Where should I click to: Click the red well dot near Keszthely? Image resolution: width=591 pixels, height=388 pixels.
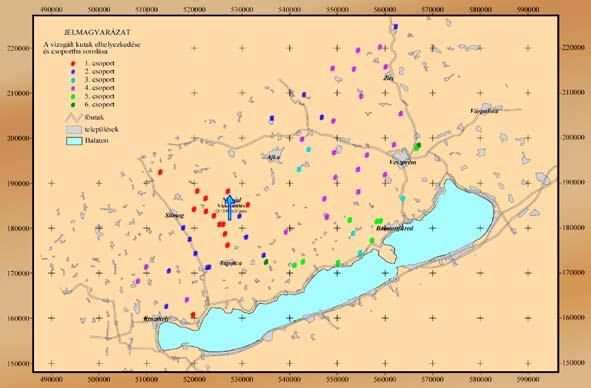click(x=193, y=315)
